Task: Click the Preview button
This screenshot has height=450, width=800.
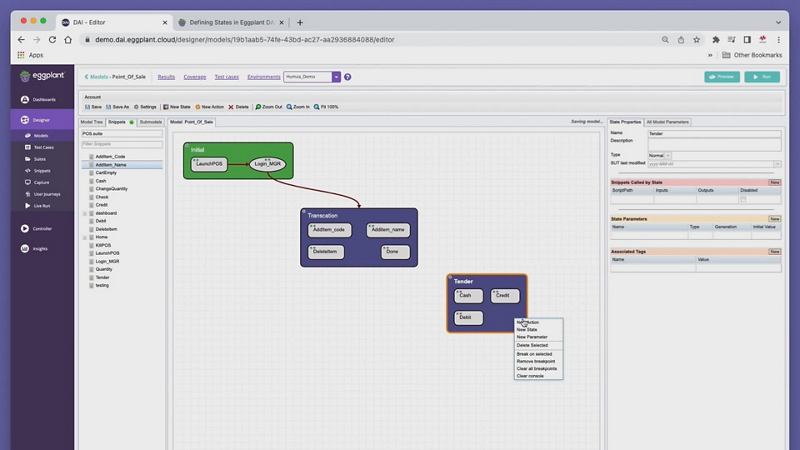Action: pyautogui.click(x=722, y=77)
